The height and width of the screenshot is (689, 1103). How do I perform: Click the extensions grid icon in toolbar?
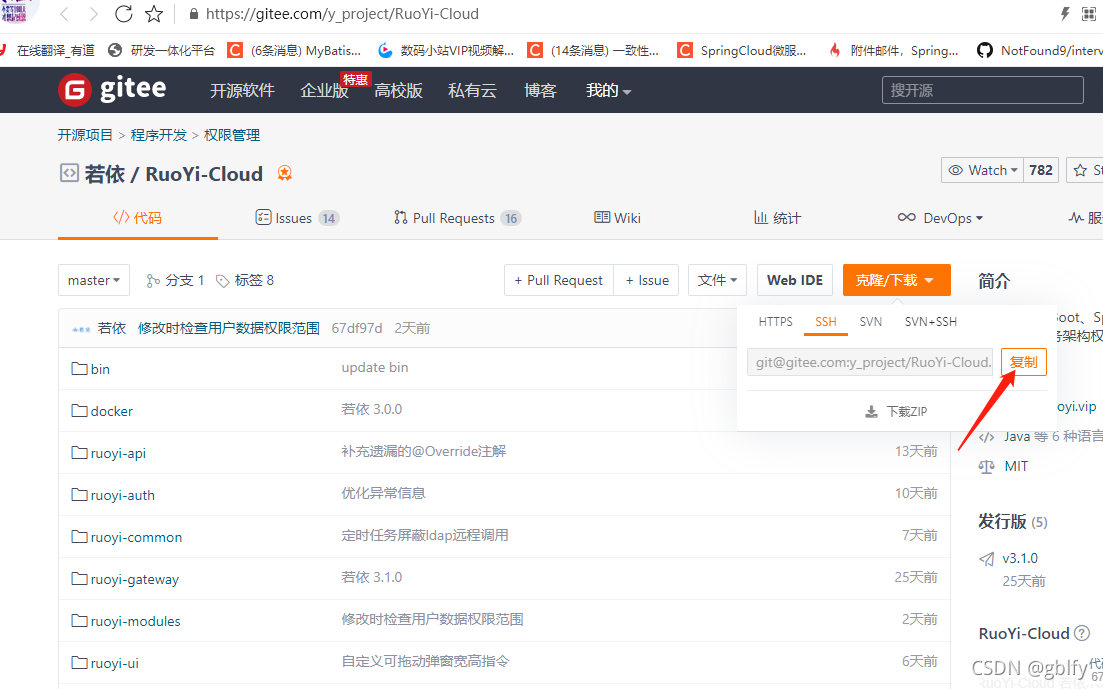pos(1089,14)
